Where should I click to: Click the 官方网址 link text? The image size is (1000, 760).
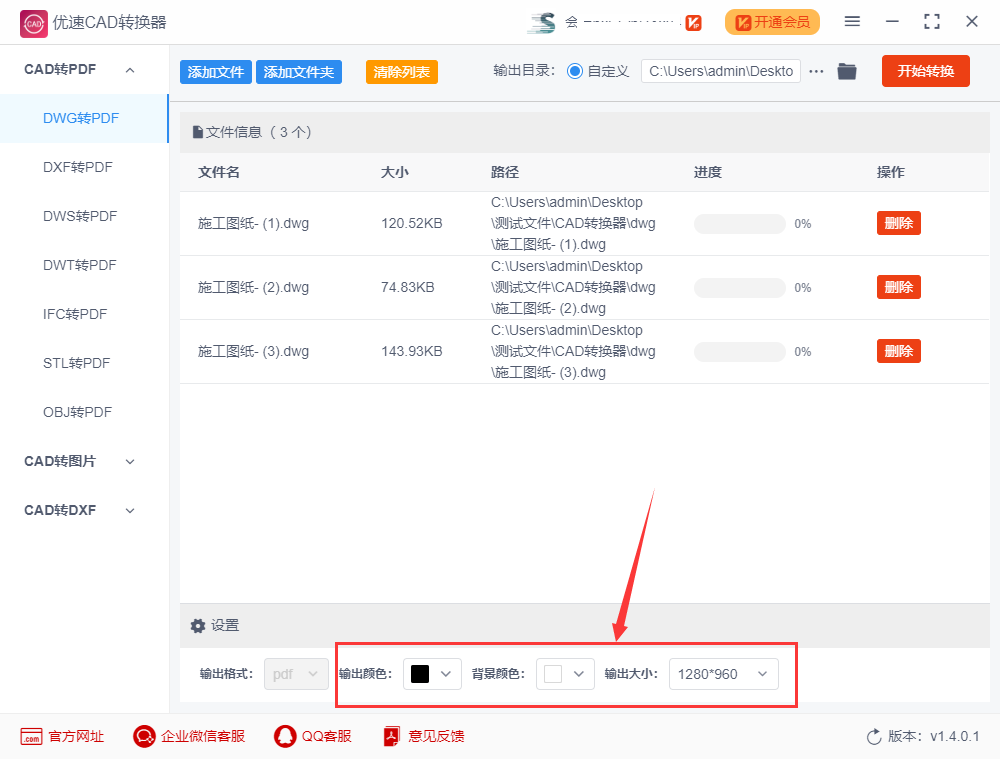(x=76, y=736)
